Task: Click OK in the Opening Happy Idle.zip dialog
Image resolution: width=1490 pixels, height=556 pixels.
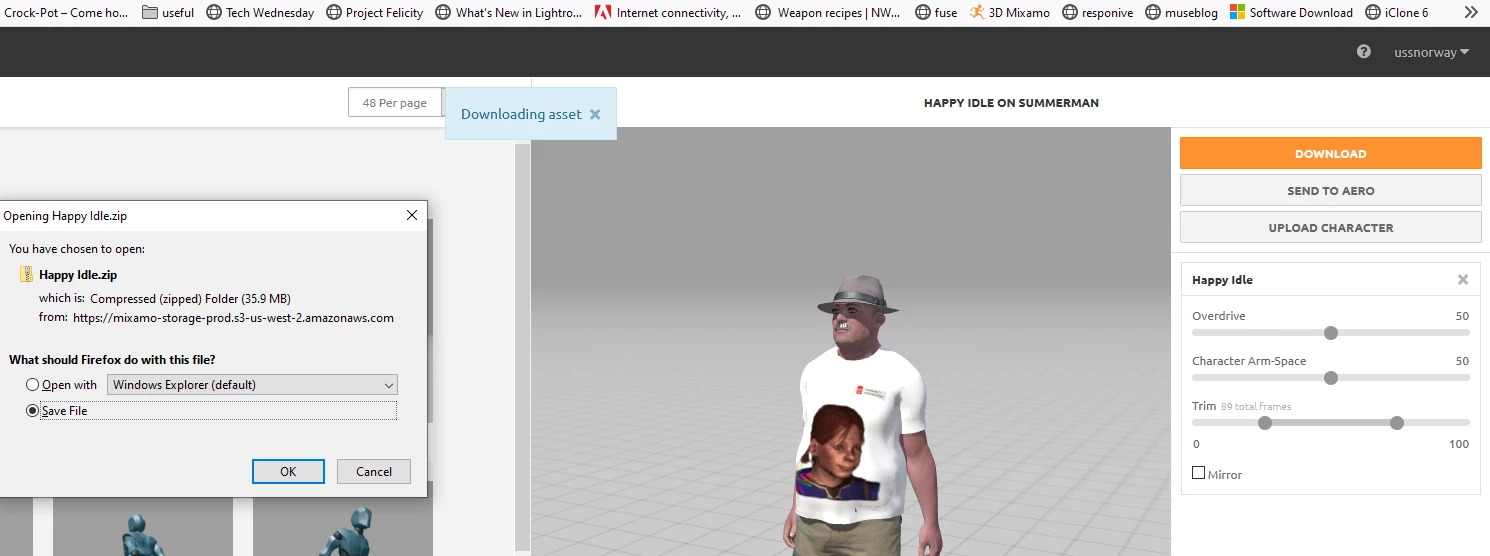Action: [288, 471]
